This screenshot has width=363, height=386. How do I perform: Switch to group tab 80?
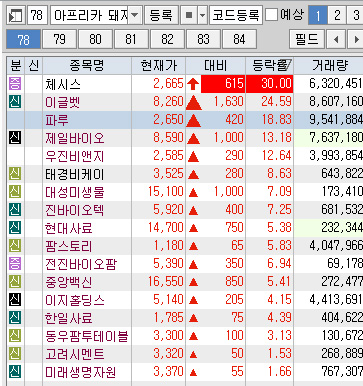pos(95,39)
